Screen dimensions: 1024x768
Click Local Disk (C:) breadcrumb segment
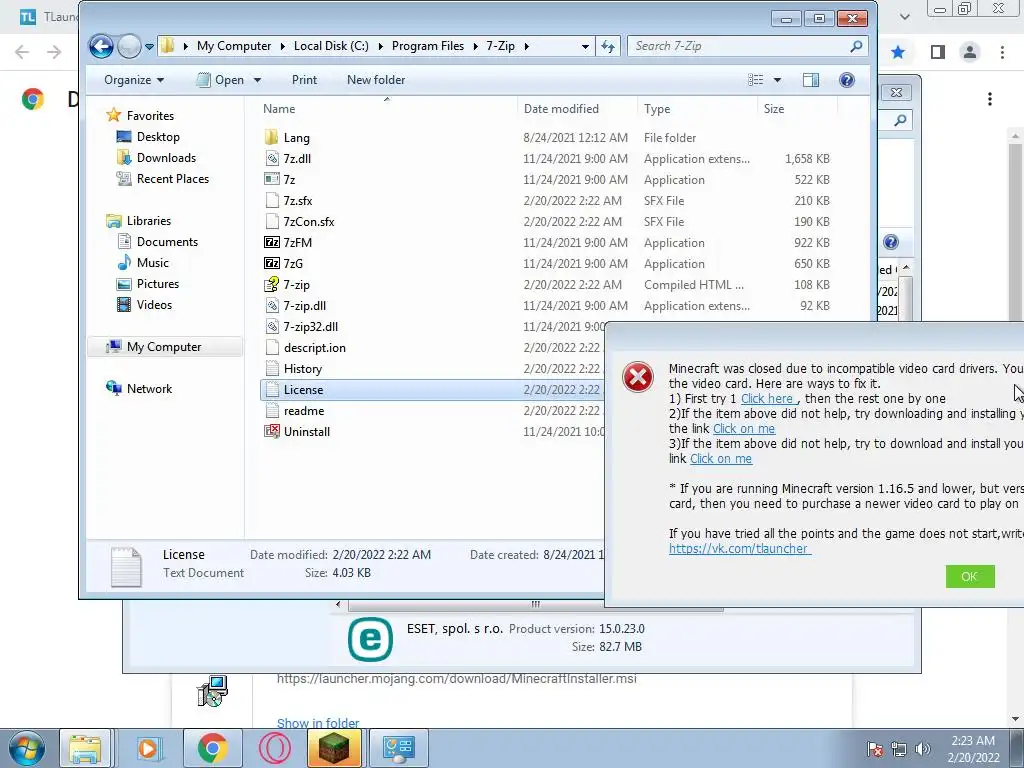pyautogui.click(x=331, y=46)
